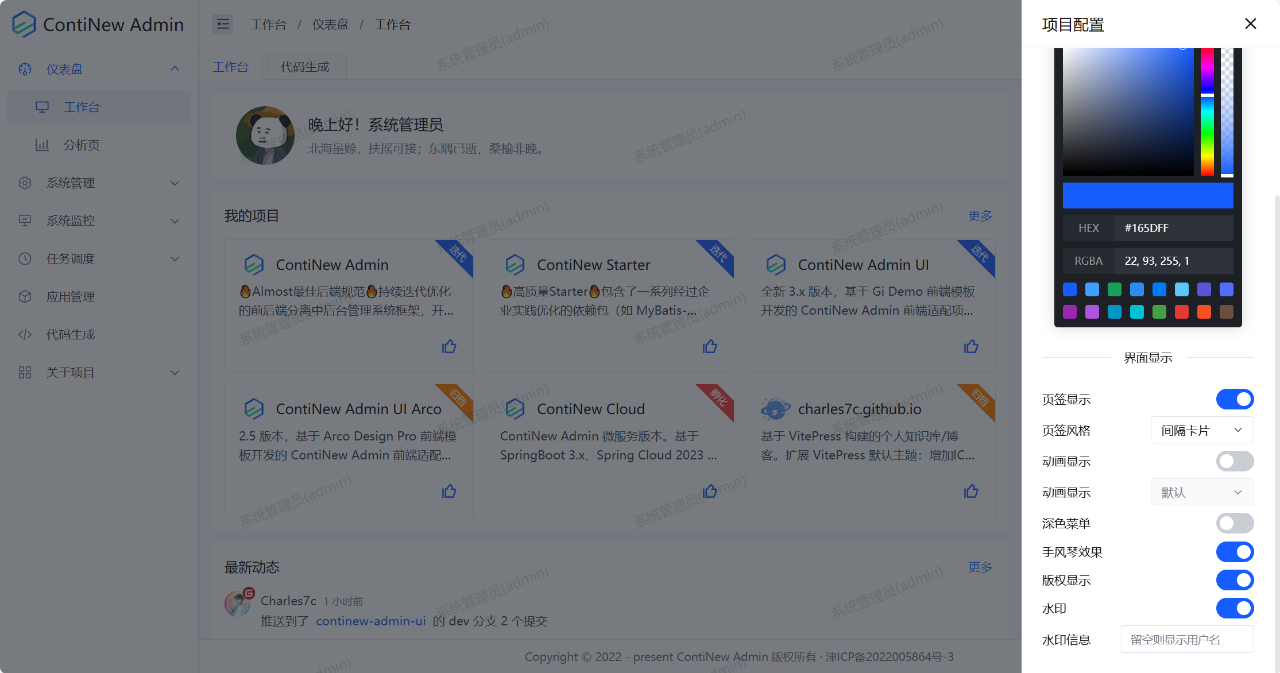Like the ContiNew Cloud project card

click(x=710, y=491)
